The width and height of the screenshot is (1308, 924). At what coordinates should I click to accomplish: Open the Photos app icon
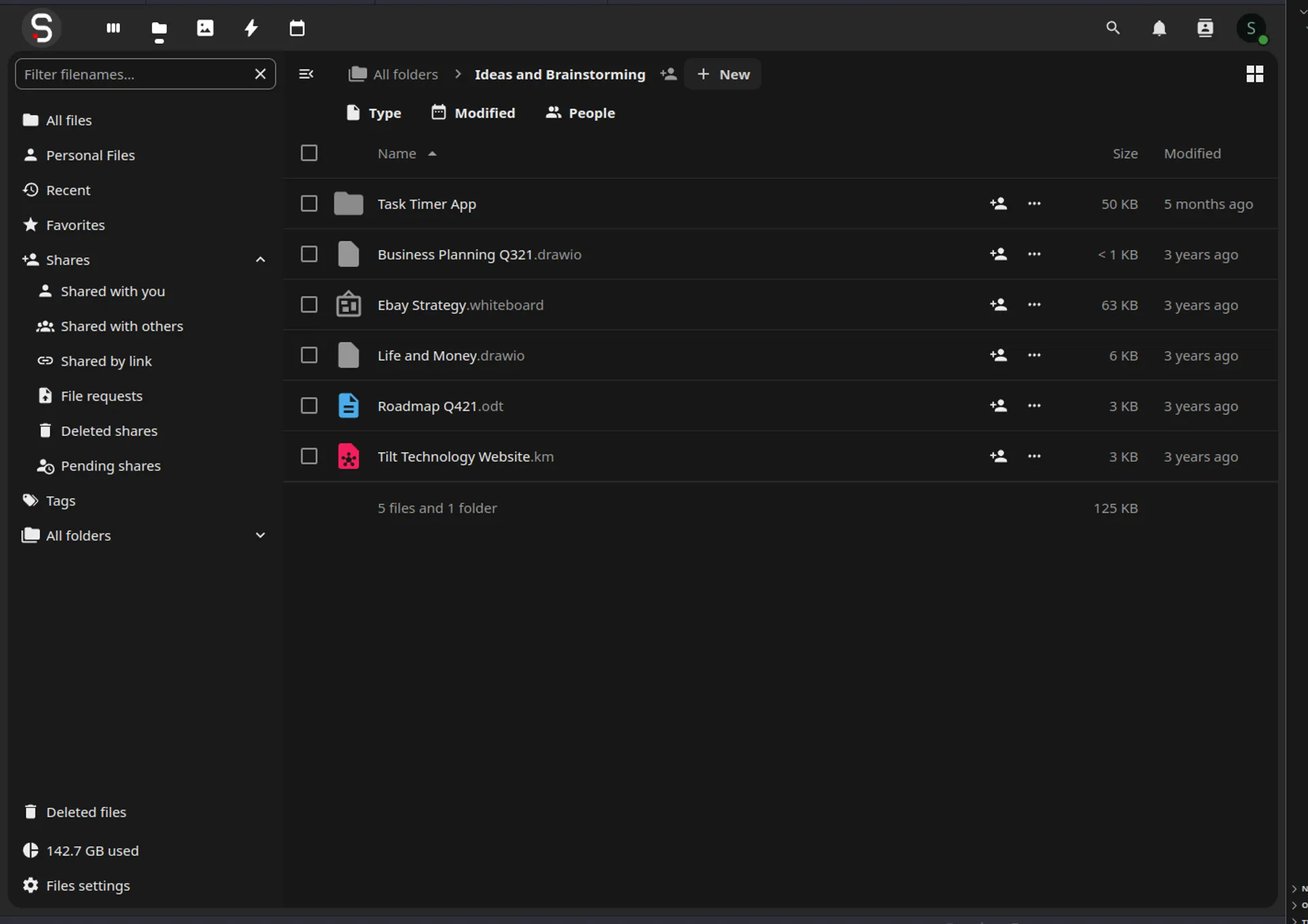pos(205,28)
